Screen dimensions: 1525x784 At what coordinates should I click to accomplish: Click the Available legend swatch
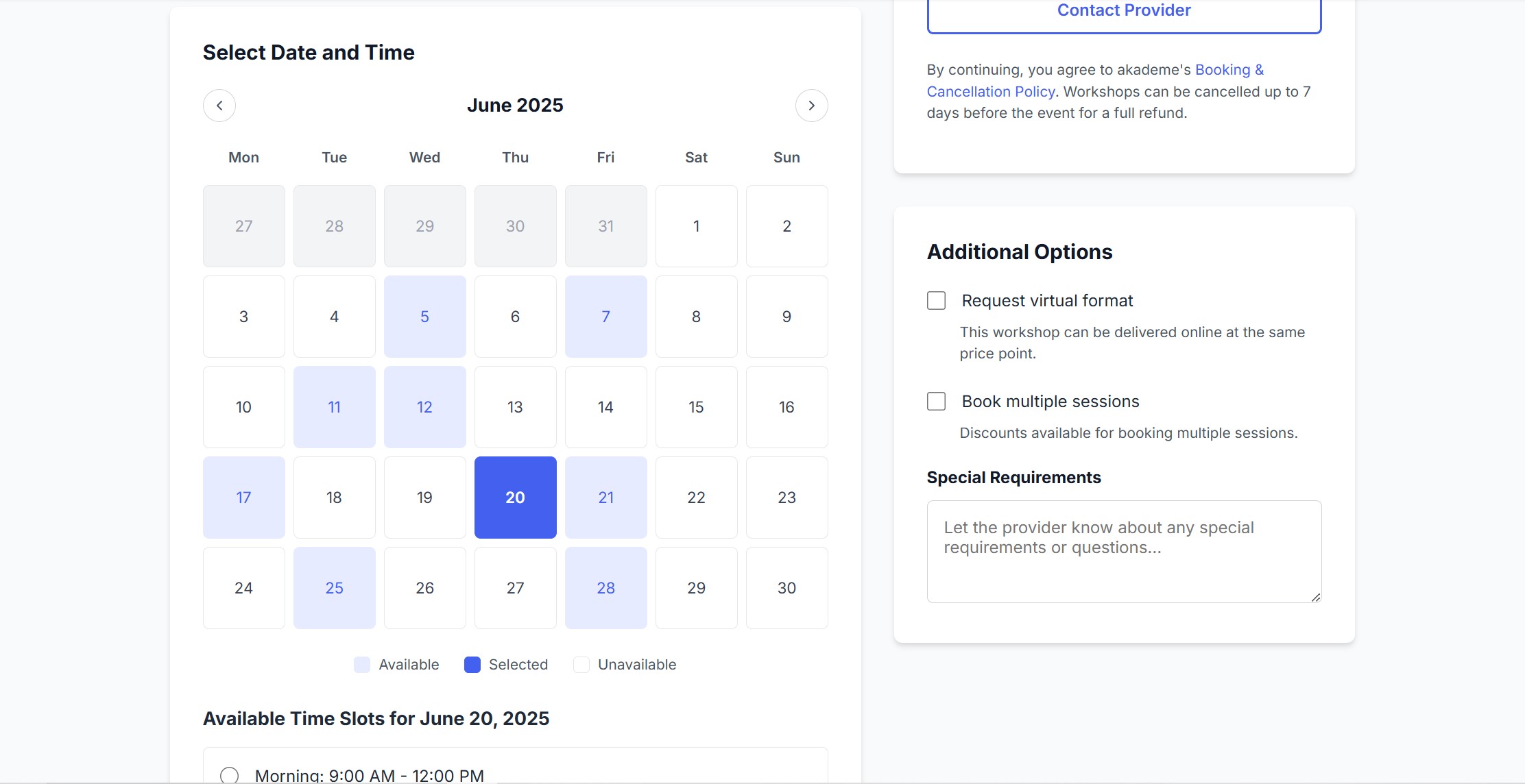pyautogui.click(x=361, y=664)
